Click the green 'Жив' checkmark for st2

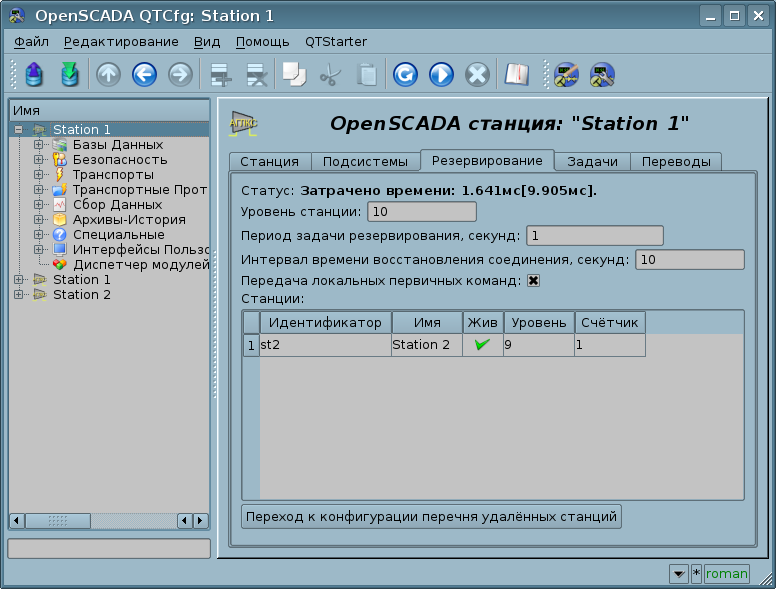click(483, 345)
